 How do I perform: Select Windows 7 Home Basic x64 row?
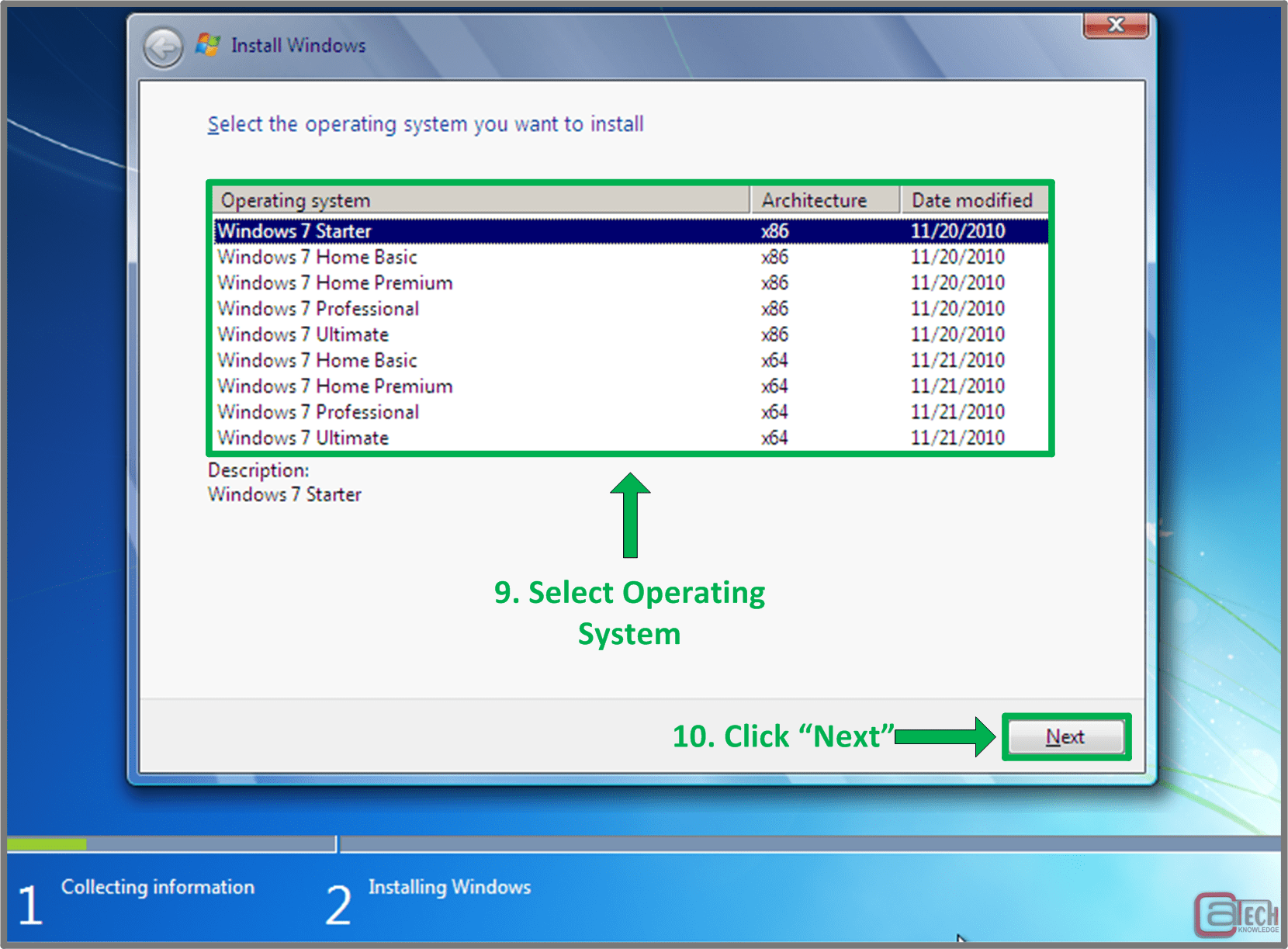631,360
